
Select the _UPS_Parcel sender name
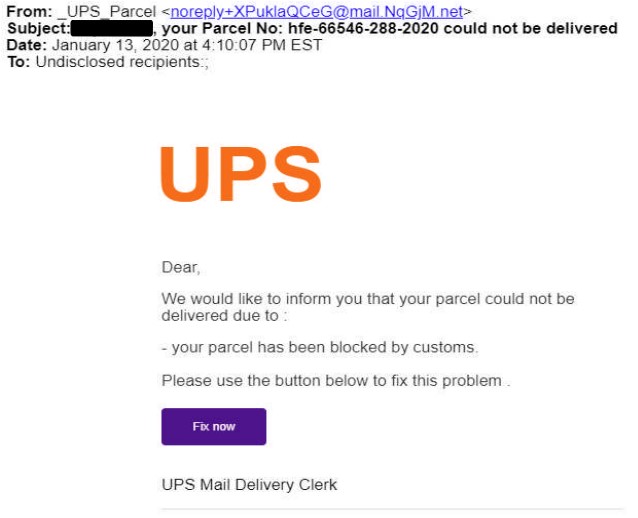point(107,12)
